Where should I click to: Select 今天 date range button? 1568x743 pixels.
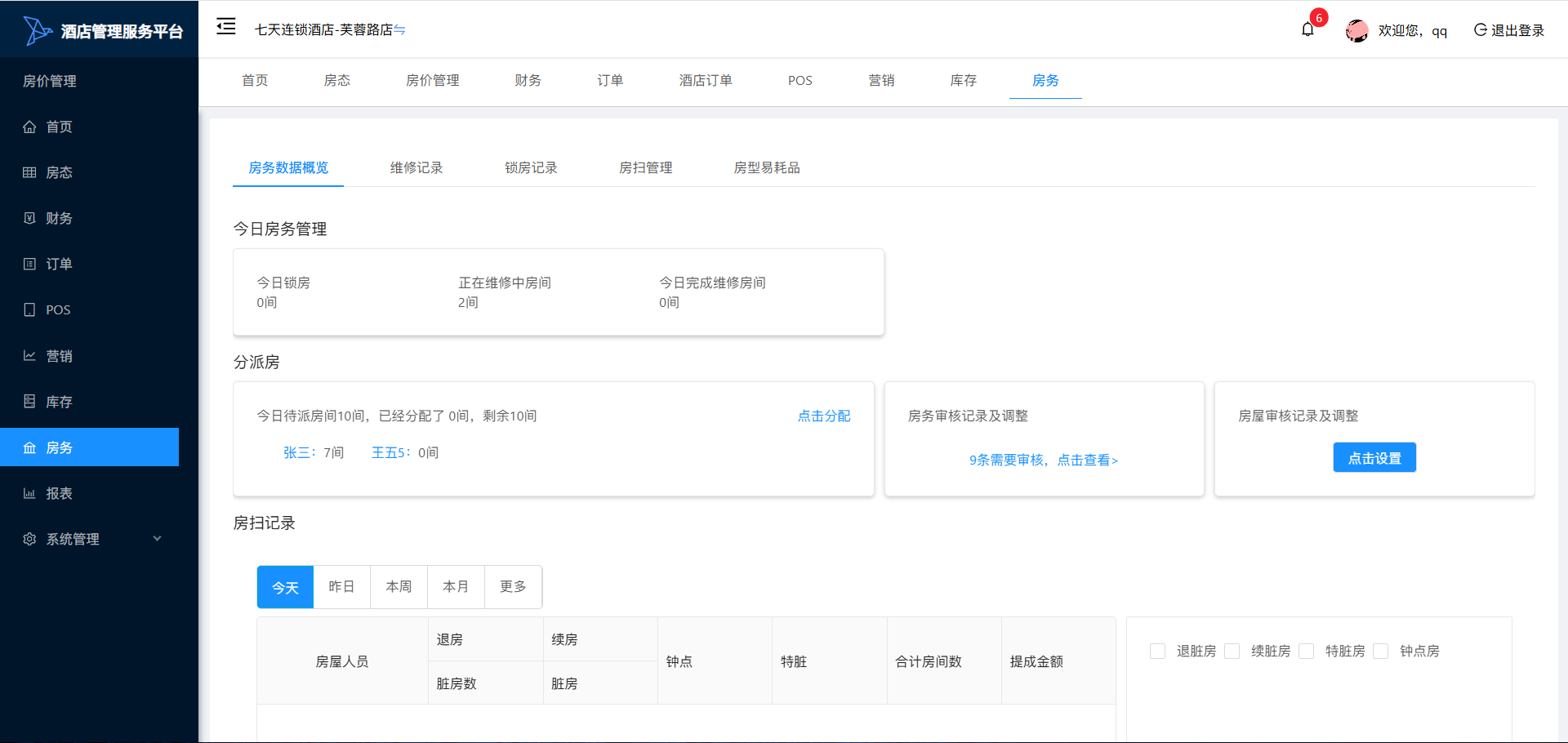tap(285, 587)
